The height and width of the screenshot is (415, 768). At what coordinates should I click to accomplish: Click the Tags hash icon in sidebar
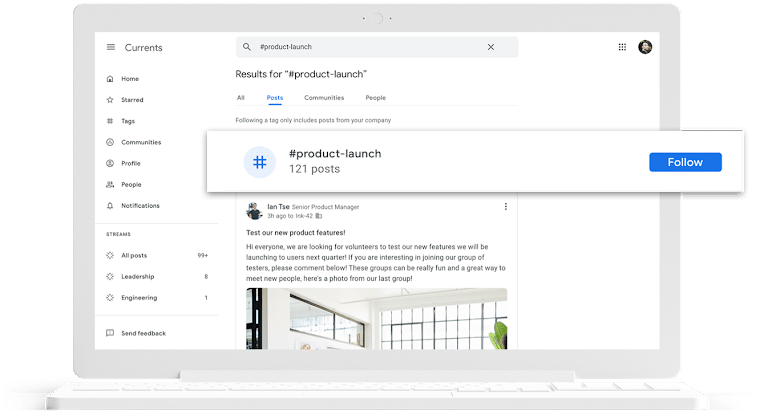(110, 121)
